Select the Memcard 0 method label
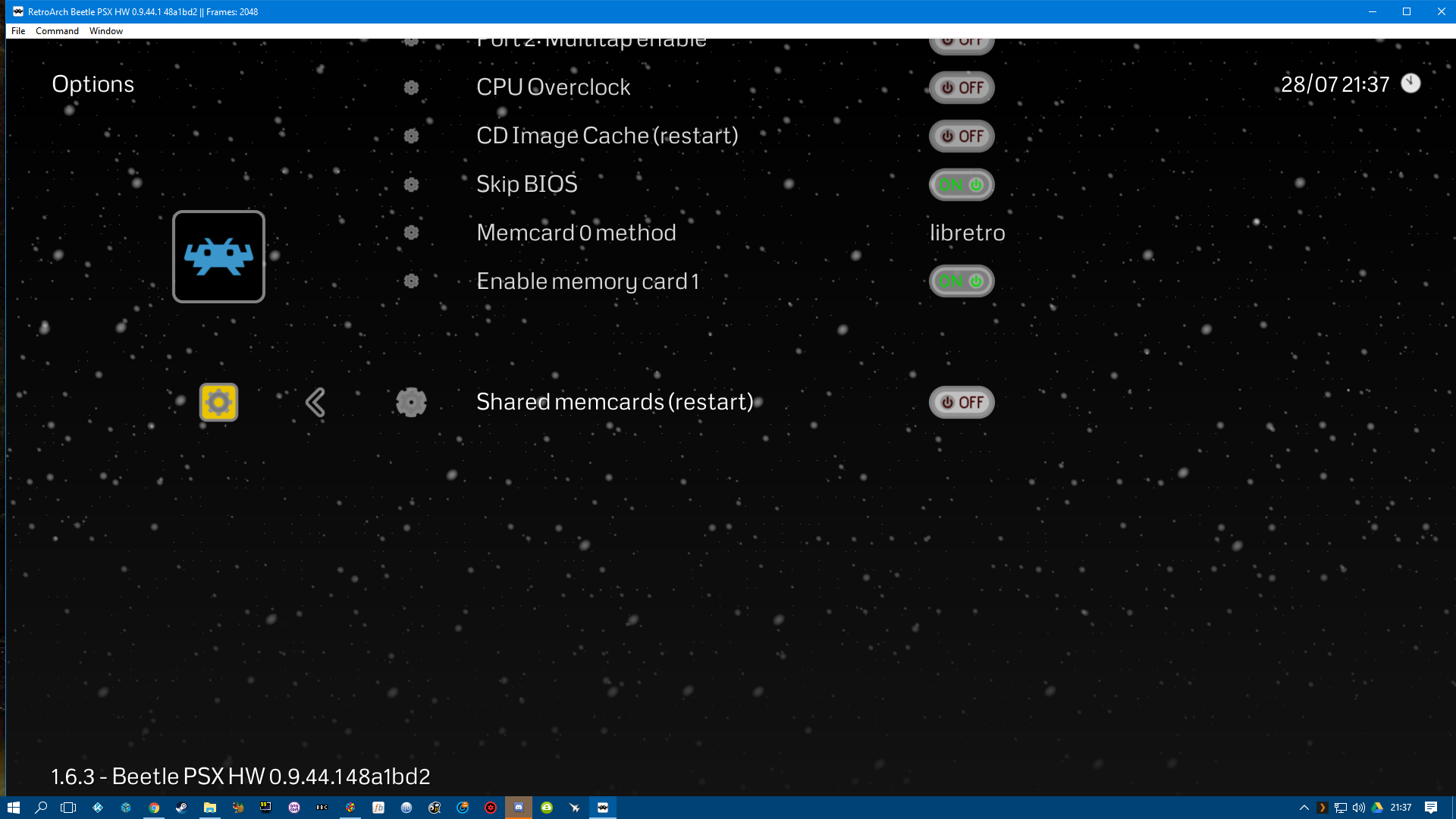 click(576, 232)
